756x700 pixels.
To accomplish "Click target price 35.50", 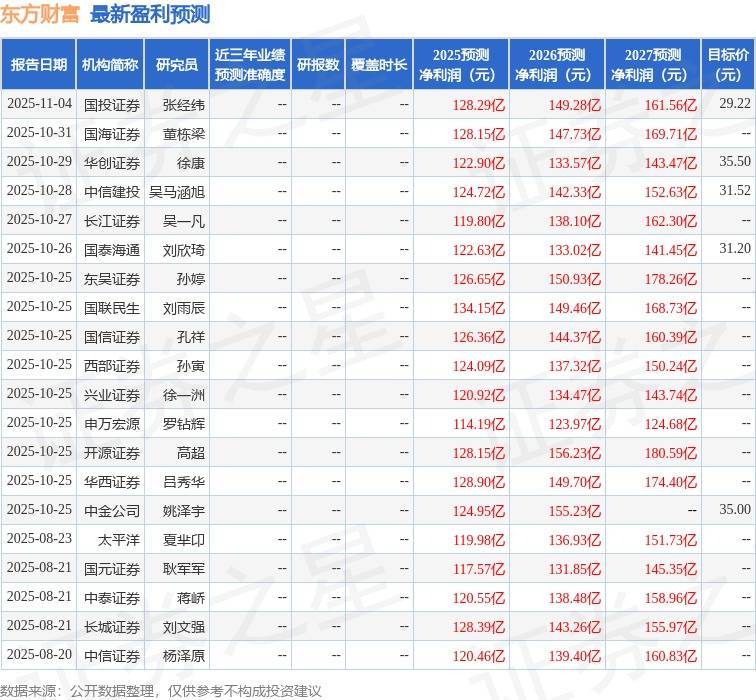I will click(x=735, y=161).
